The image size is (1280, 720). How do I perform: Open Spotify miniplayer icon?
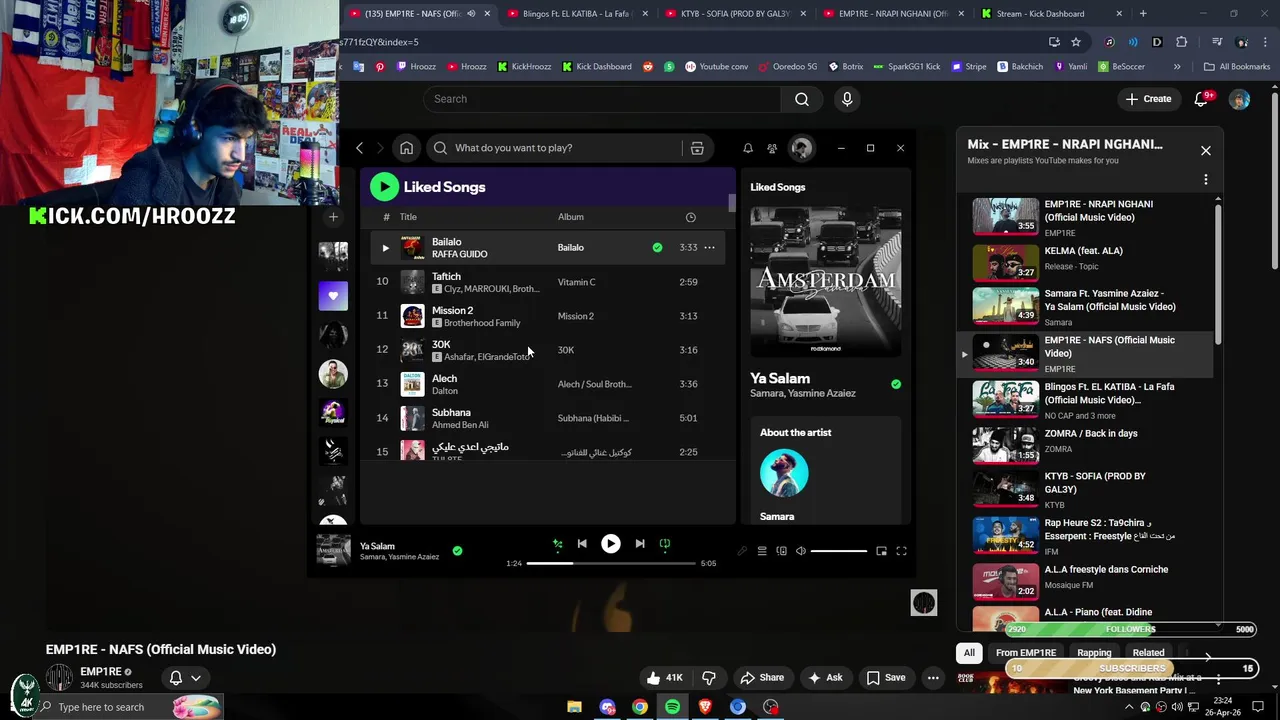click(881, 551)
